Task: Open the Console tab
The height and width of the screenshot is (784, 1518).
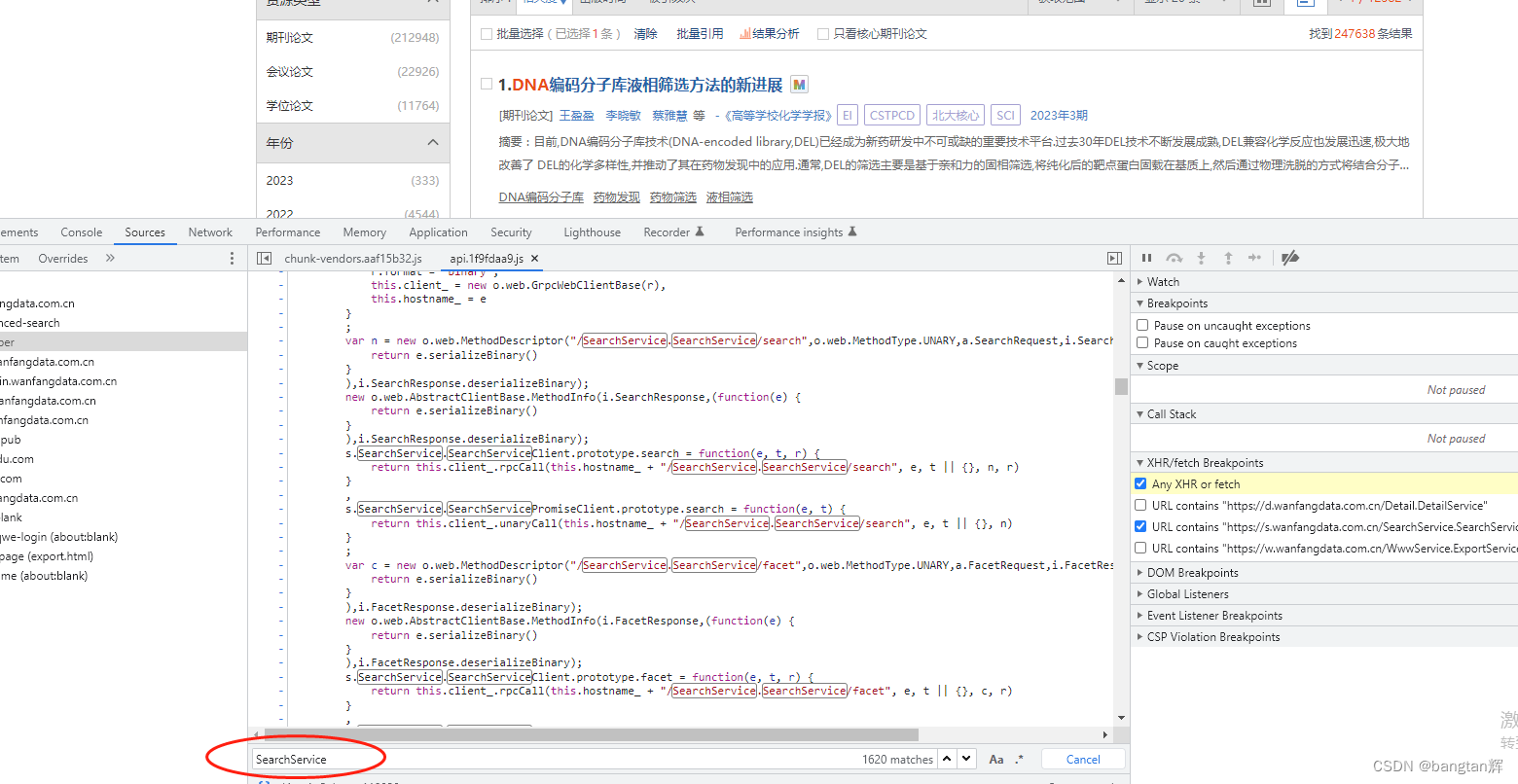Action: pos(81,232)
